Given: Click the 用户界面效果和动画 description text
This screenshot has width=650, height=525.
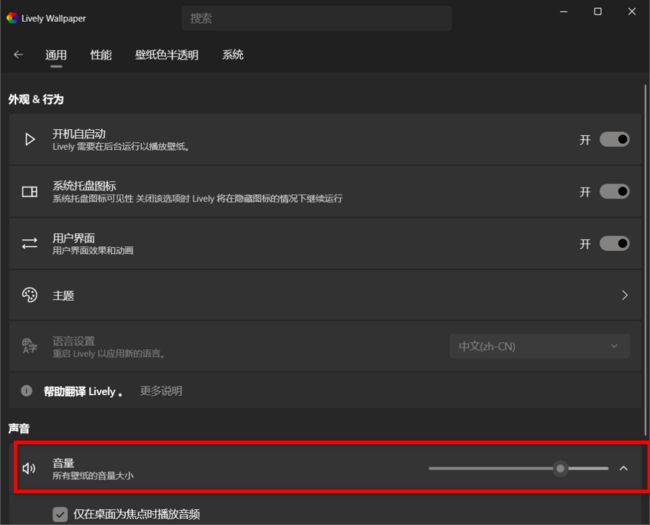Looking at the screenshot, I should click(x=93, y=250).
